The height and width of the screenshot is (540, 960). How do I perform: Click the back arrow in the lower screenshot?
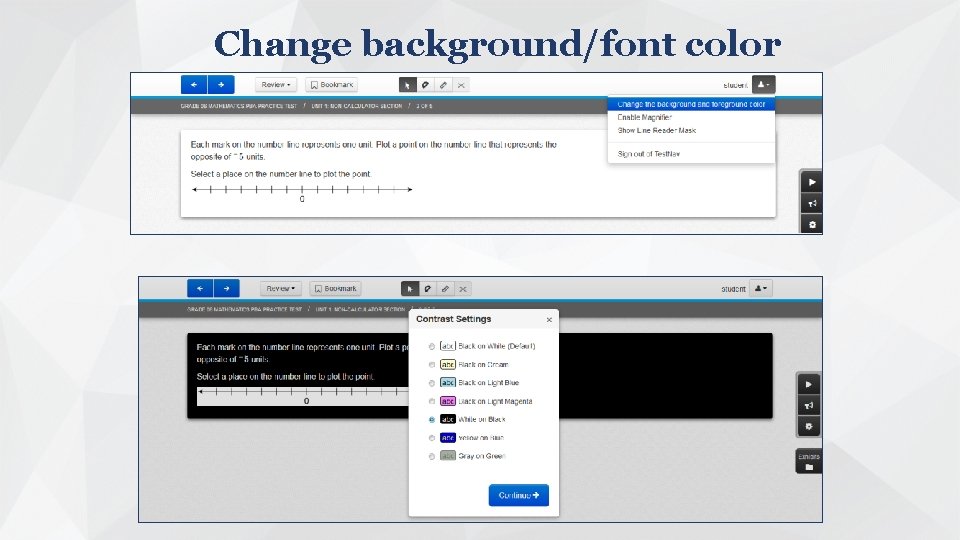[200, 288]
